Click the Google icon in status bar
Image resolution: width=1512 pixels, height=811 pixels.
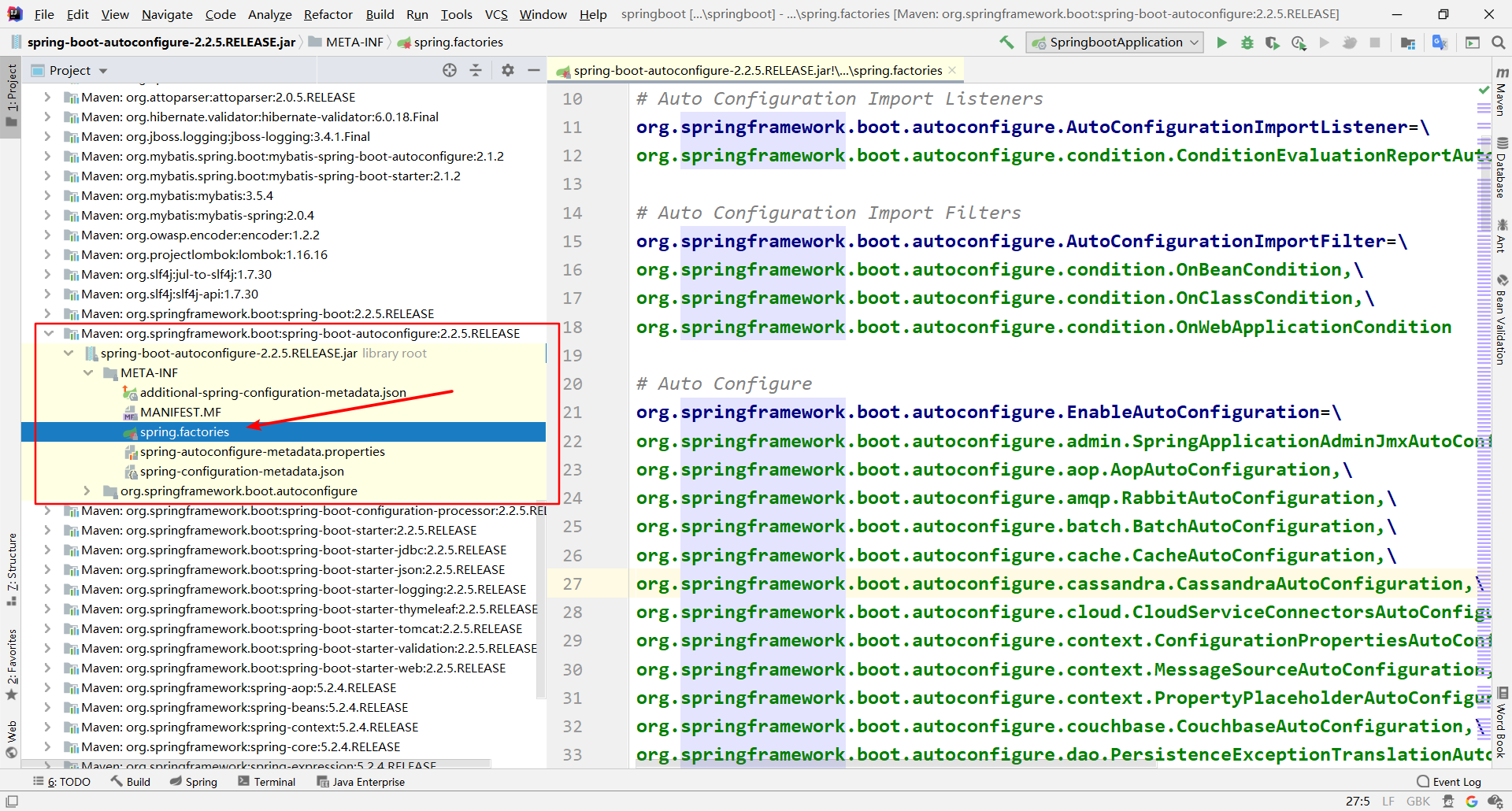pyautogui.click(x=1472, y=802)
